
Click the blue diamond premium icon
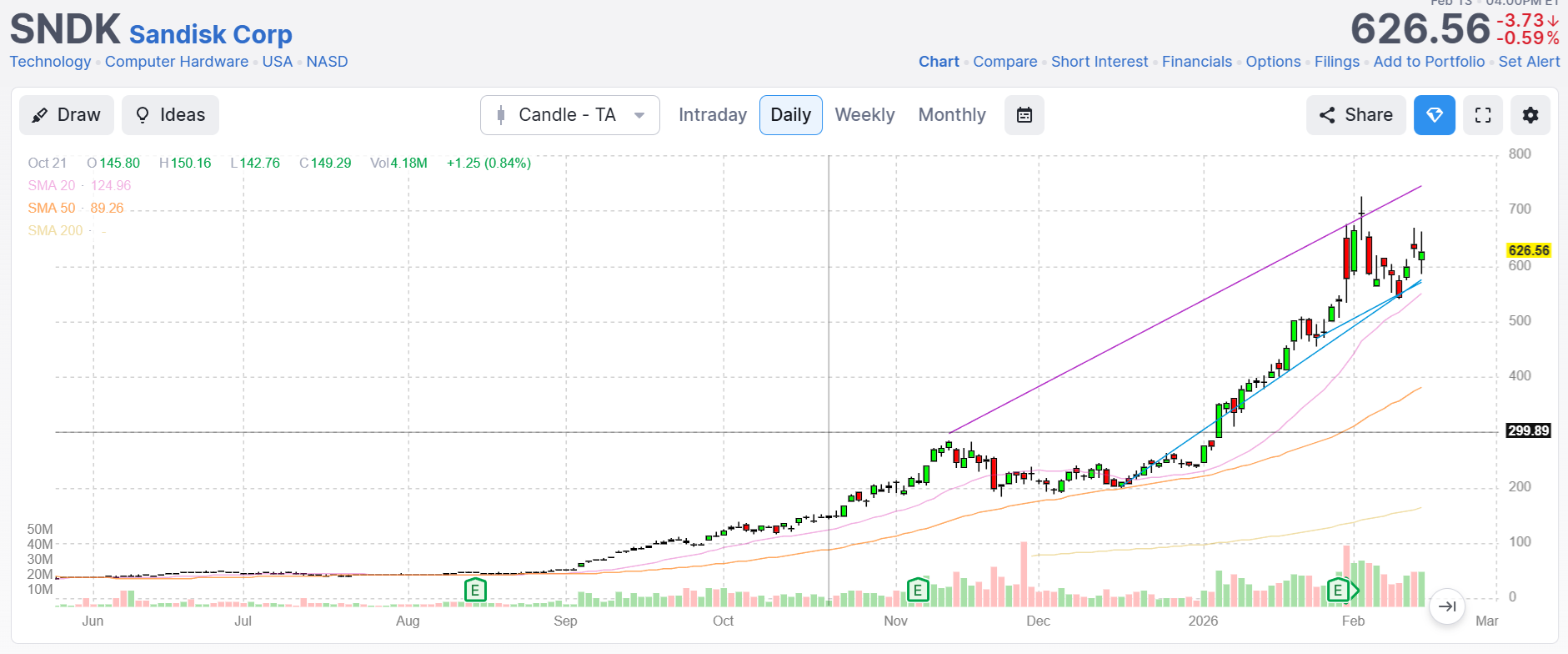tap(1435, 115)
